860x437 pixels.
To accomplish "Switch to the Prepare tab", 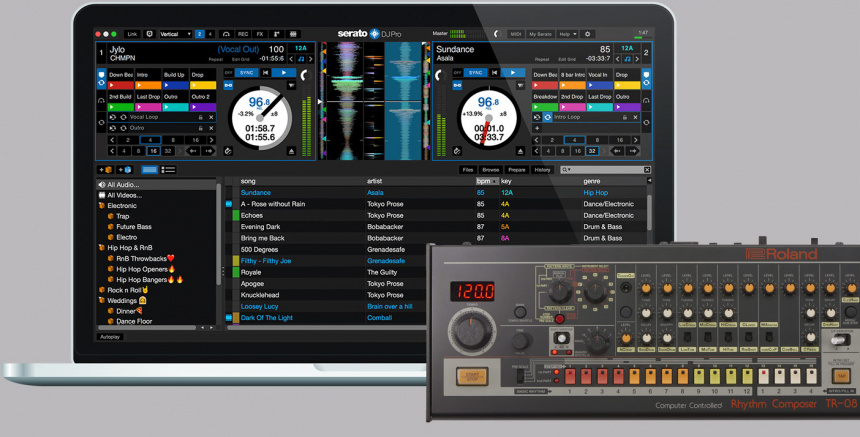I will pos(516,170).
